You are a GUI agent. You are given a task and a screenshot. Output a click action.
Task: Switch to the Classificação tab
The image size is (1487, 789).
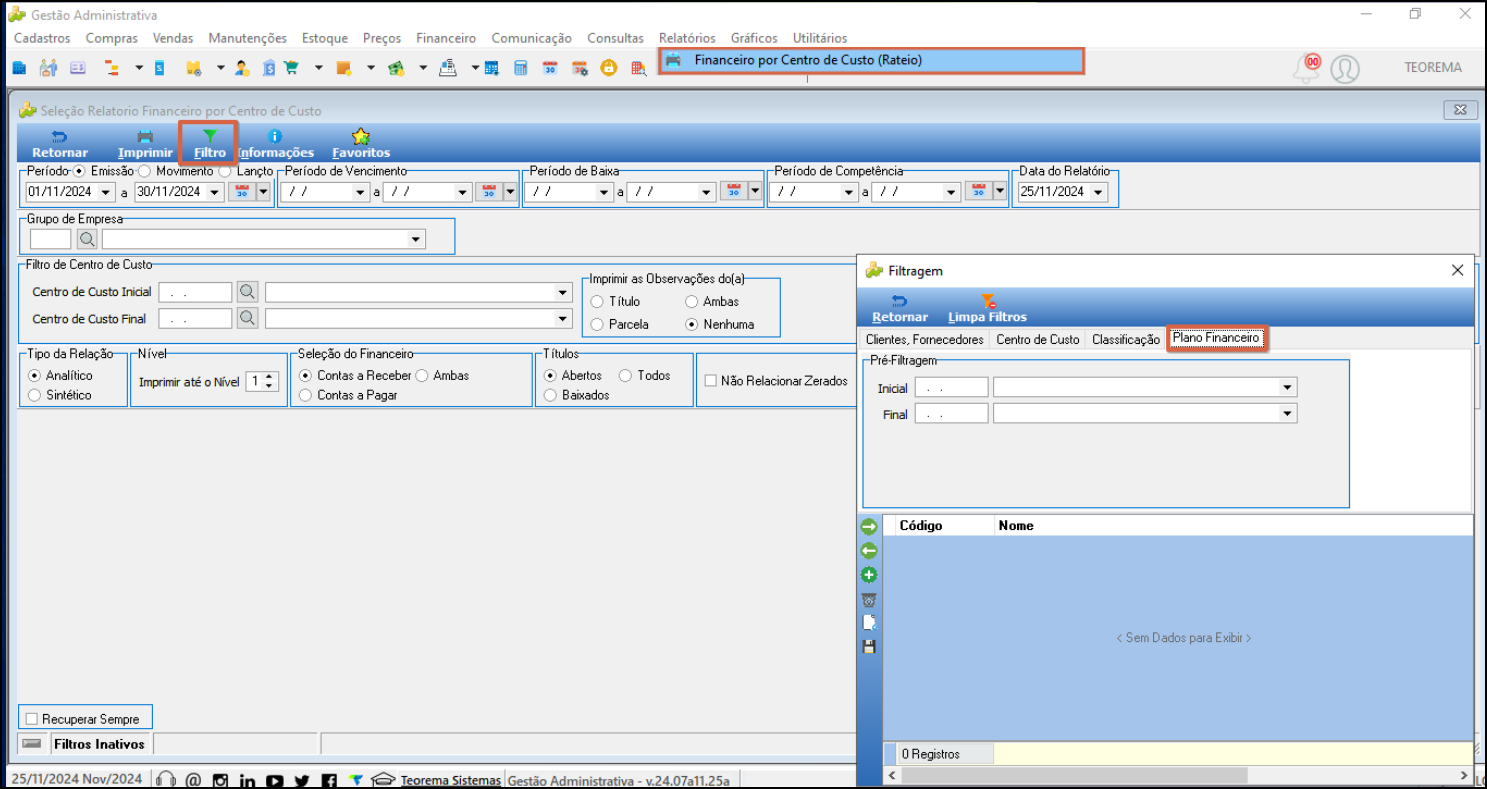pyautogui.click(x=1126, y=340)
